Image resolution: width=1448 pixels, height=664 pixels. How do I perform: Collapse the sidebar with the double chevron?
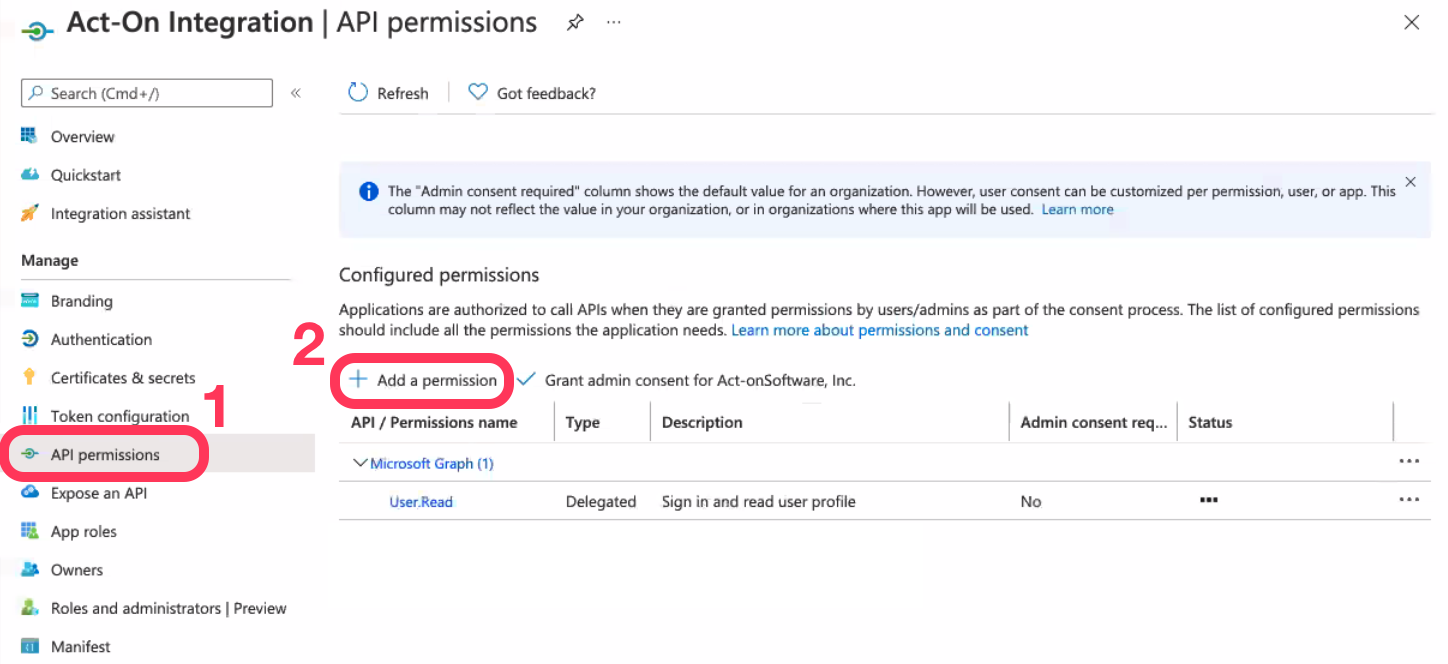point(296,93)
